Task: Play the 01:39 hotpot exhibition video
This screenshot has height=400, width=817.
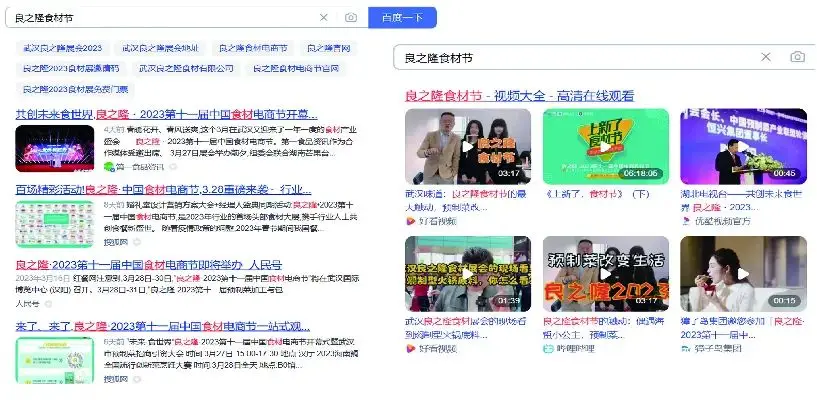Action: [x=468, y=274]
